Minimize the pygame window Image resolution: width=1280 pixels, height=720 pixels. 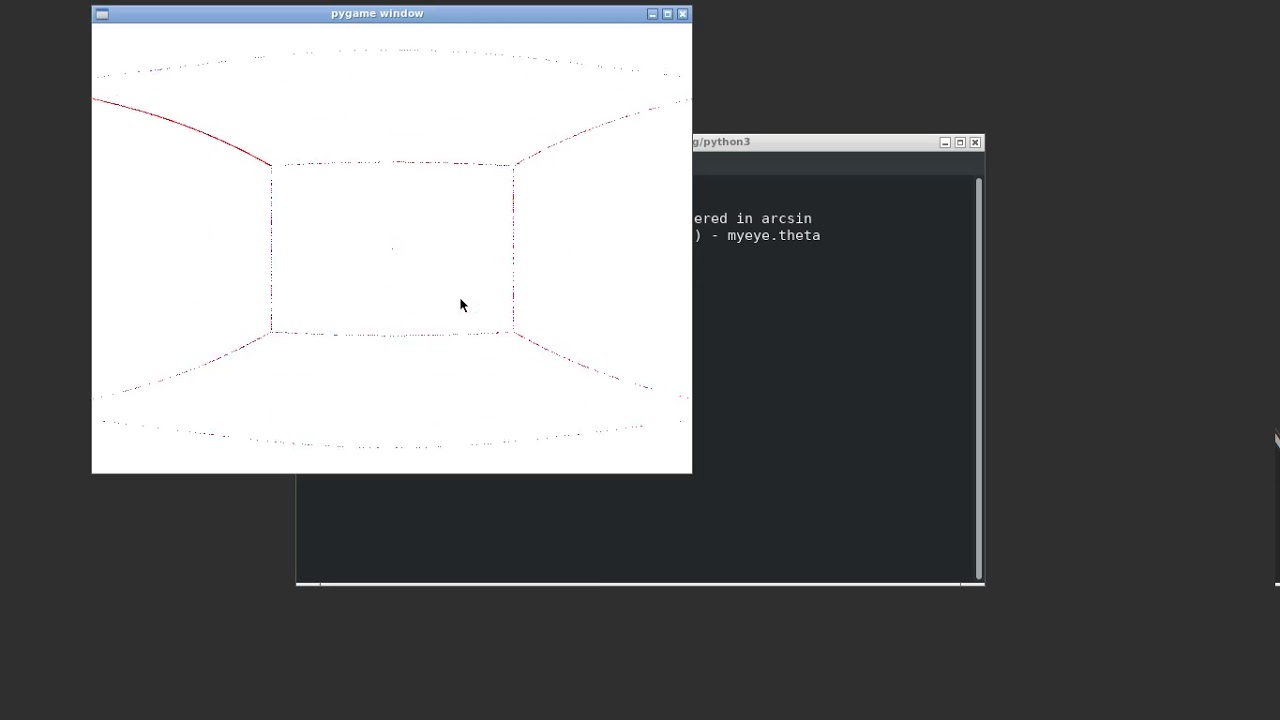click(653, 14)
